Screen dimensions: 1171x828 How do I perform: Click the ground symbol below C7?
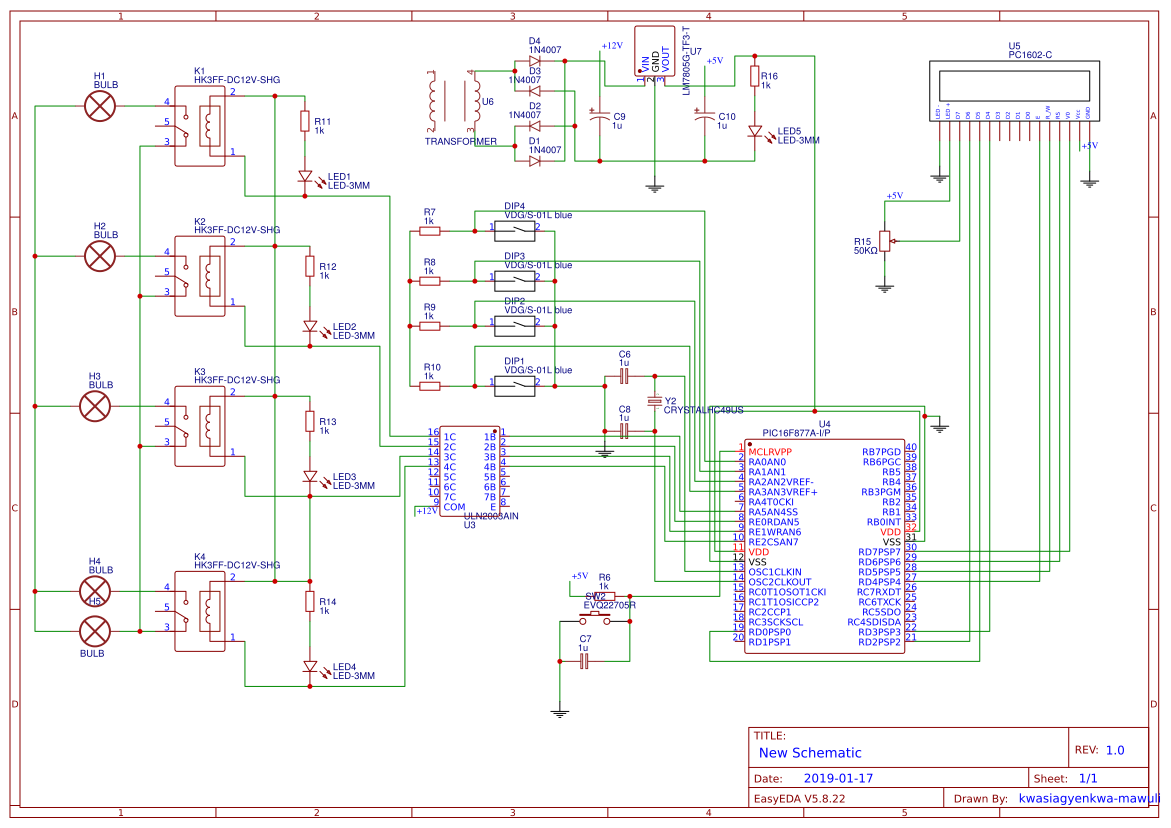(559, 713)
